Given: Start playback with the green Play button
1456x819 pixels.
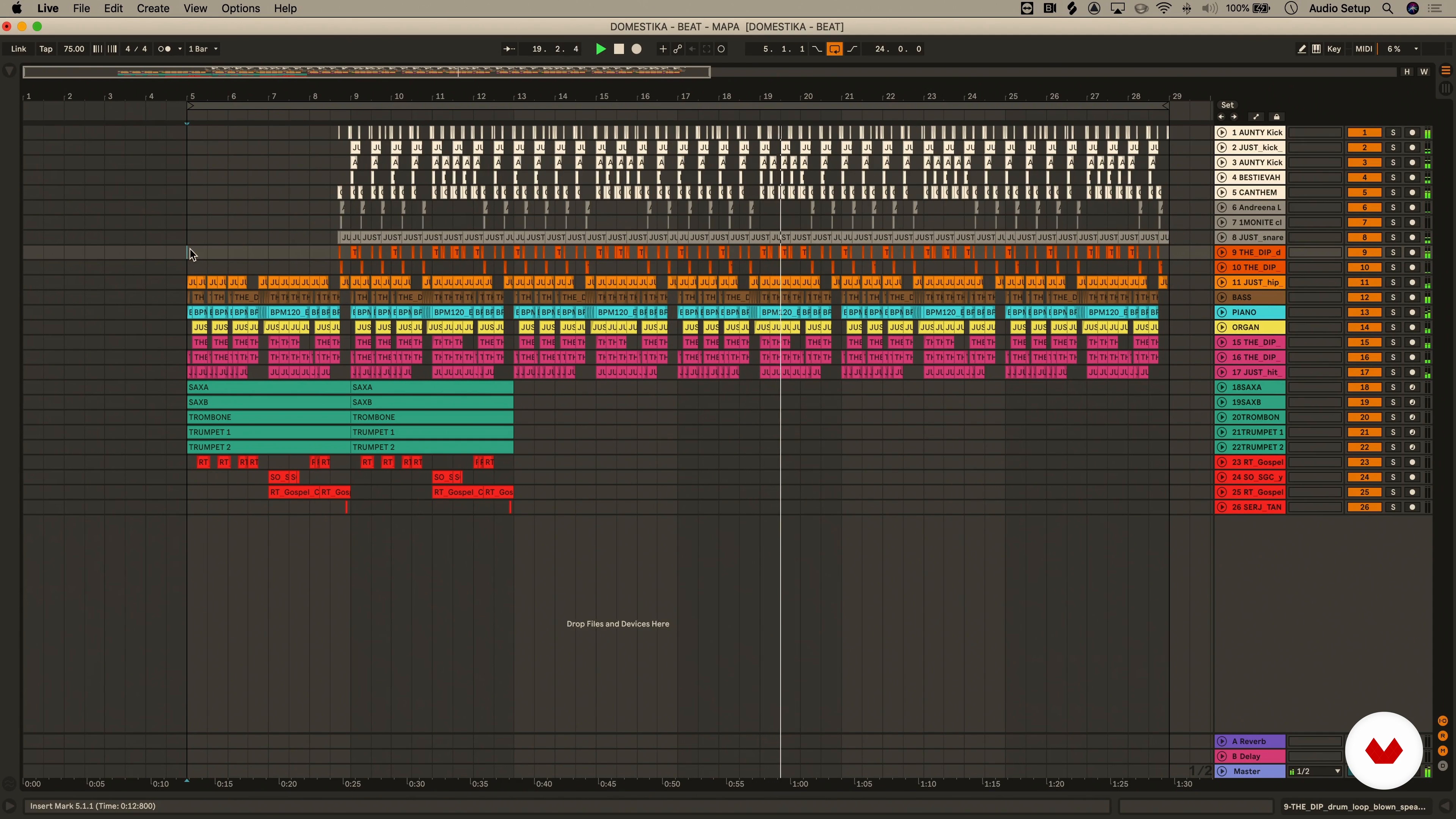Looking at the screenshot, I should tap(601, 49).
